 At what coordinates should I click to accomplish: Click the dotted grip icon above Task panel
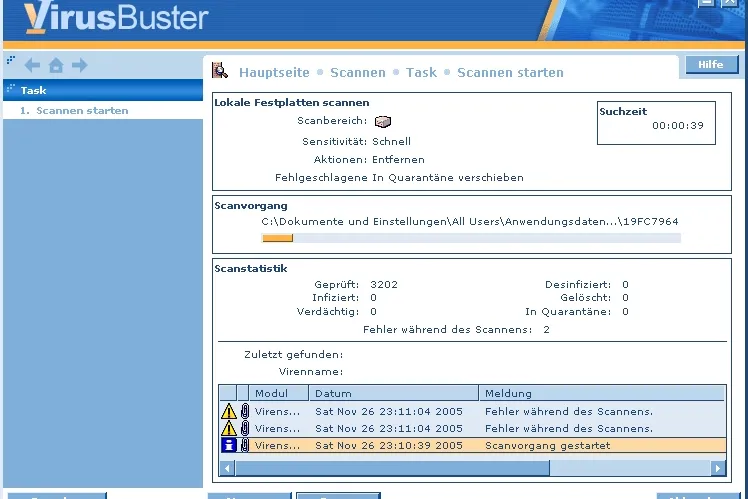coord(11,60)
